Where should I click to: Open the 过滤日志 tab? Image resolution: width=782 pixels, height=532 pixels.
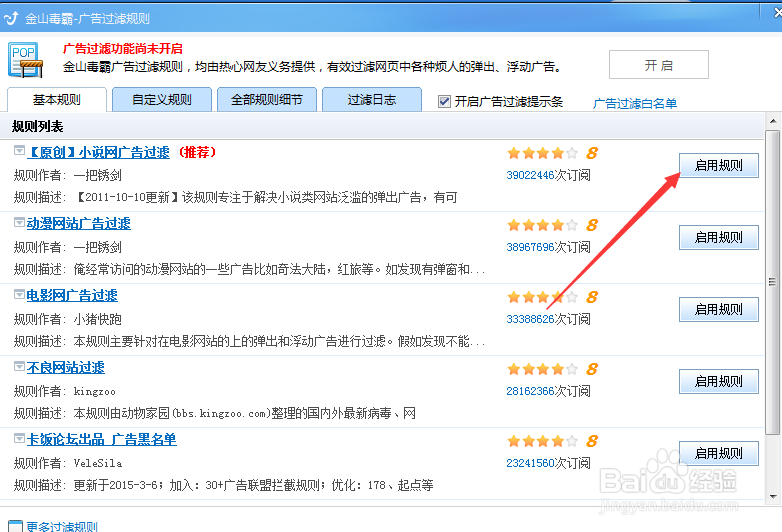pos(372,100)
